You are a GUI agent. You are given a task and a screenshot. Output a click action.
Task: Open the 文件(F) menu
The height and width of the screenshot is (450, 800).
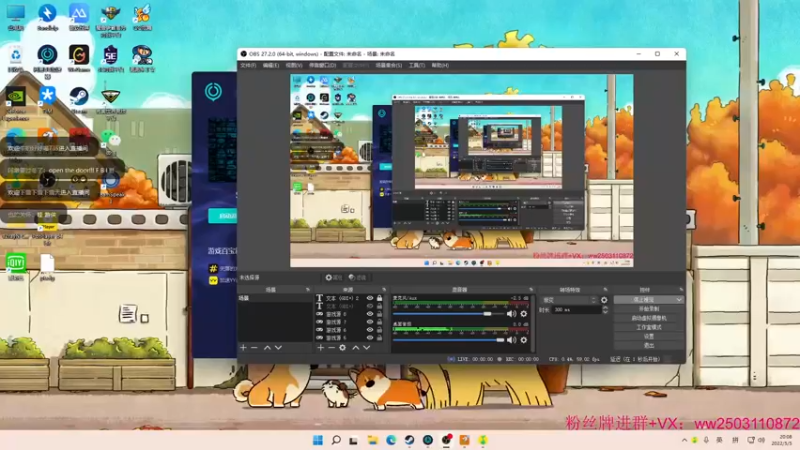pos(248,65)
